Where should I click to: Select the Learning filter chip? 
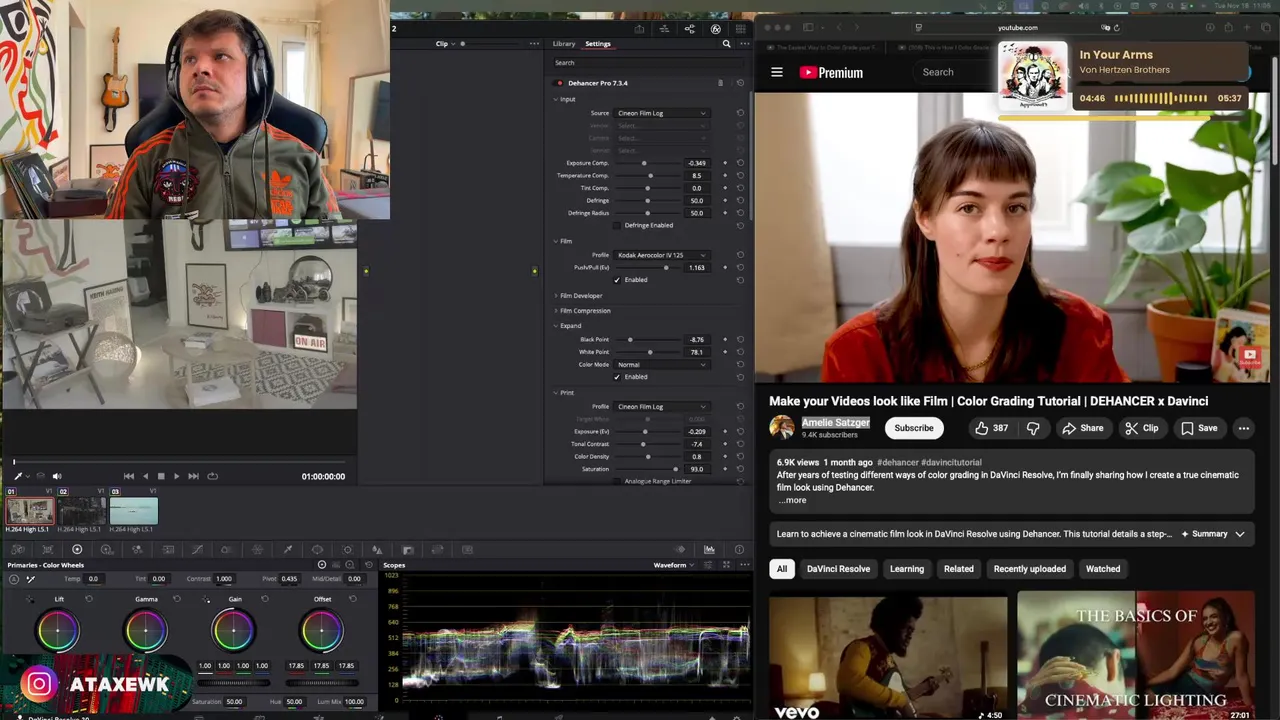(x=907, y=569)
